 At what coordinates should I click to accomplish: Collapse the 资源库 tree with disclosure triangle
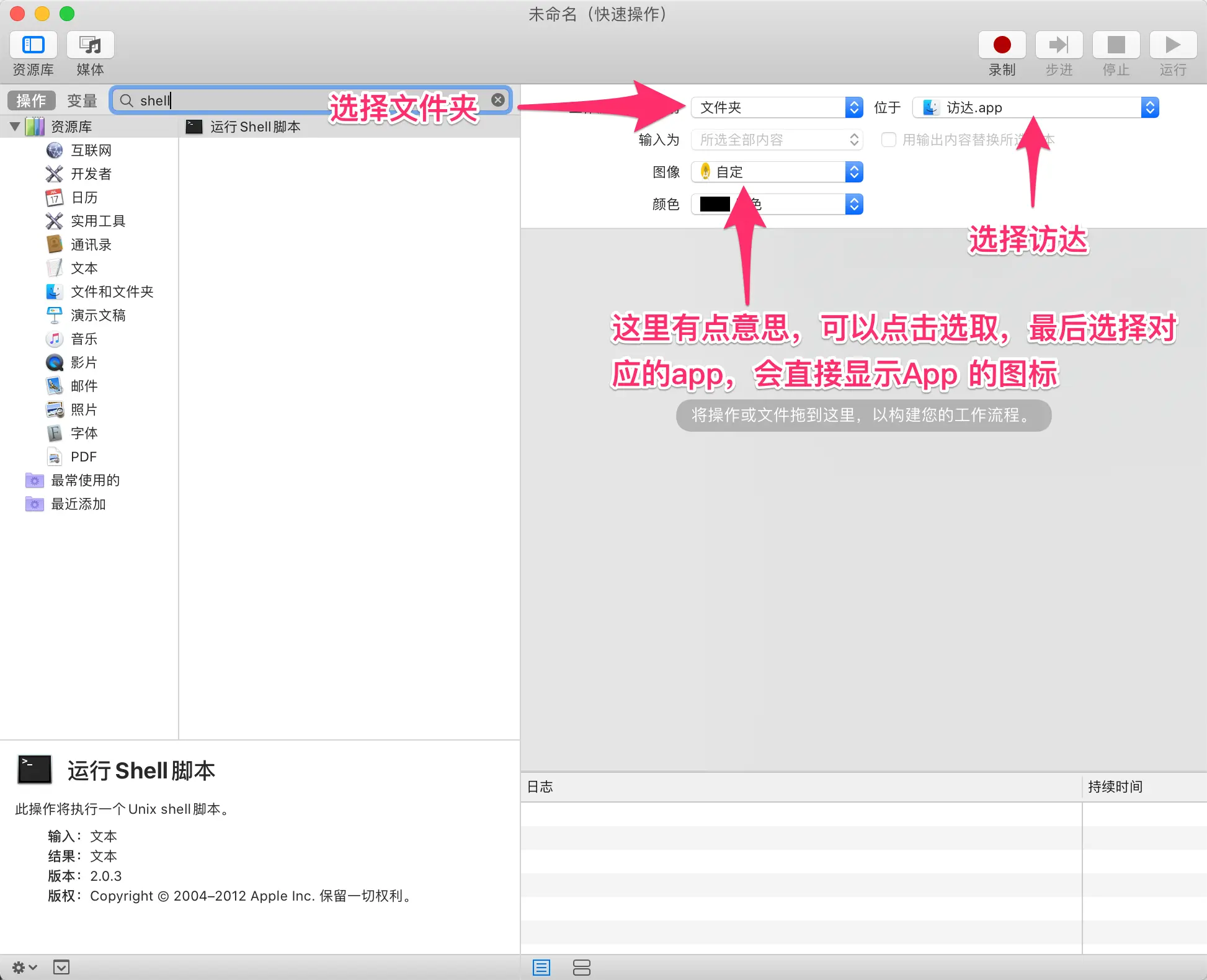(x=14, y=126)
